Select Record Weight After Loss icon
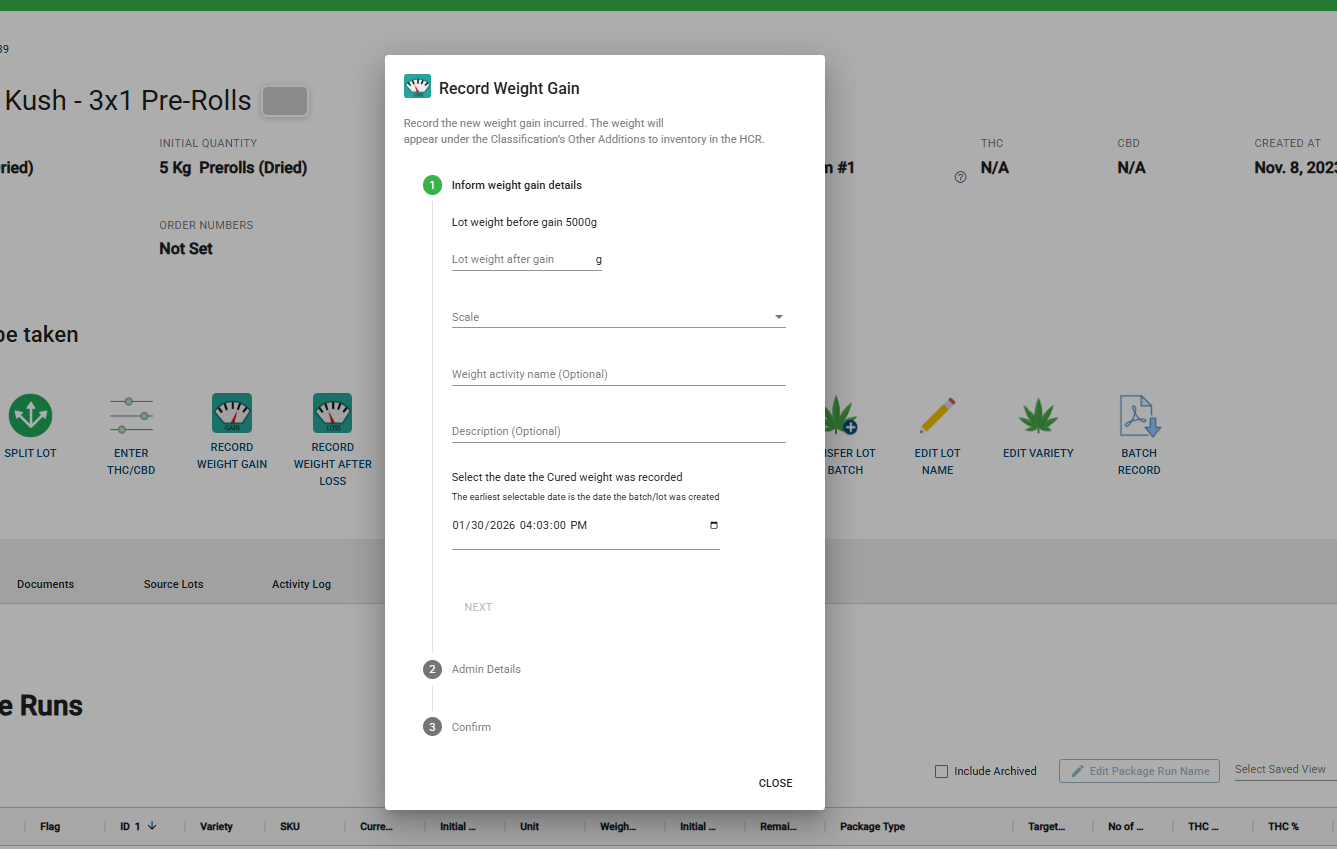 point(332,413)
